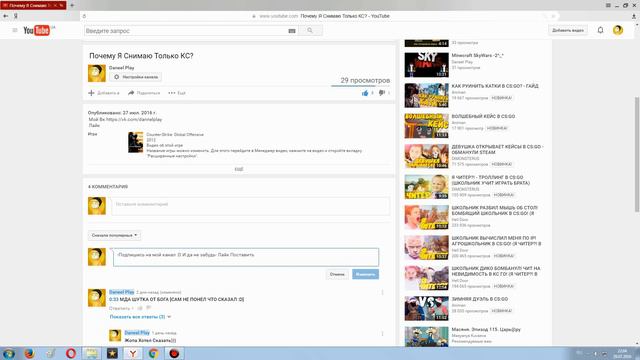Viewport: 640px width, 360px height.
Task: Open a new browser tab with plus
Action: click(x=72, y=5)
